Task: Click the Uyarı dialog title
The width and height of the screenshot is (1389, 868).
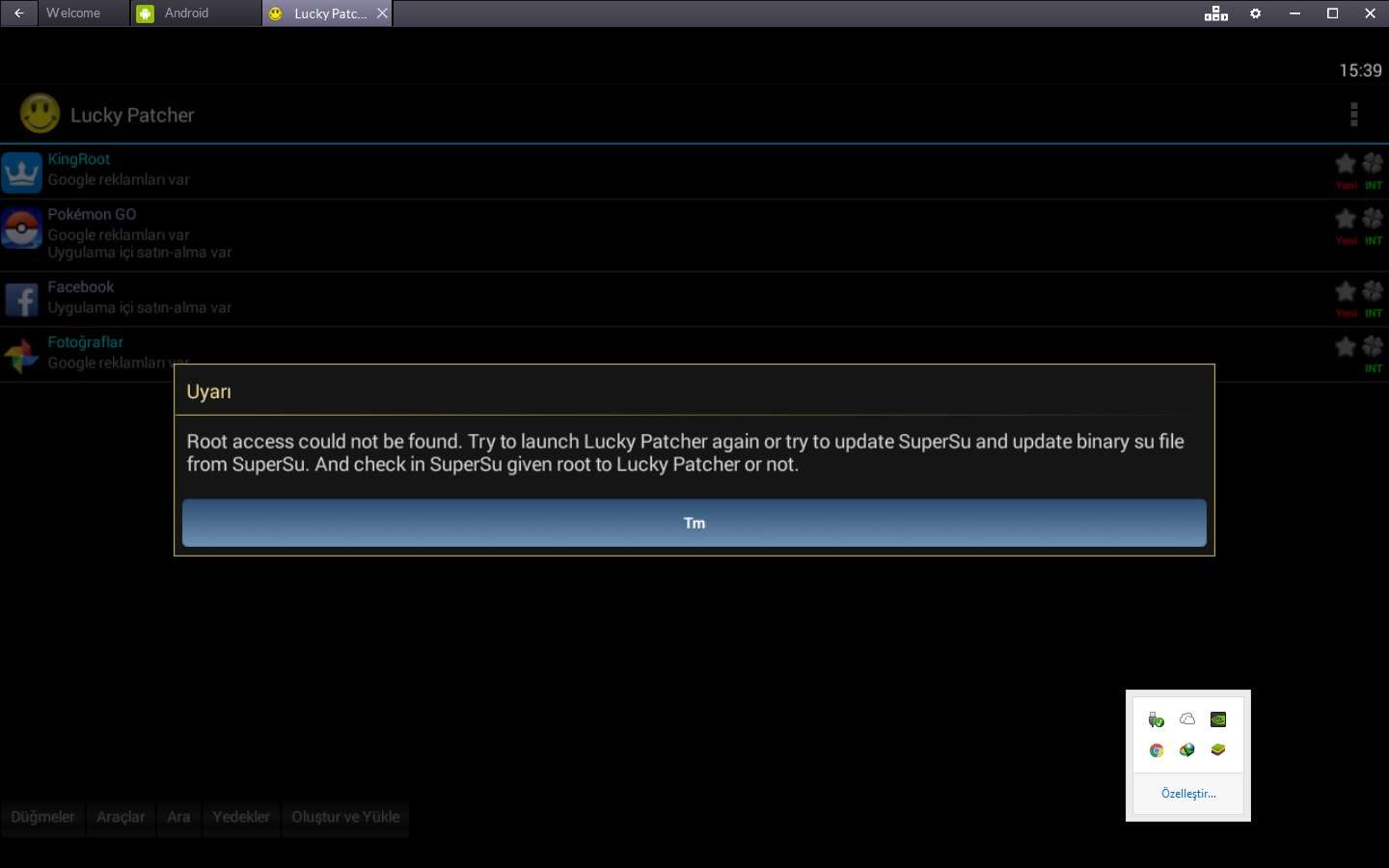Action: click(x=209, y=392)
